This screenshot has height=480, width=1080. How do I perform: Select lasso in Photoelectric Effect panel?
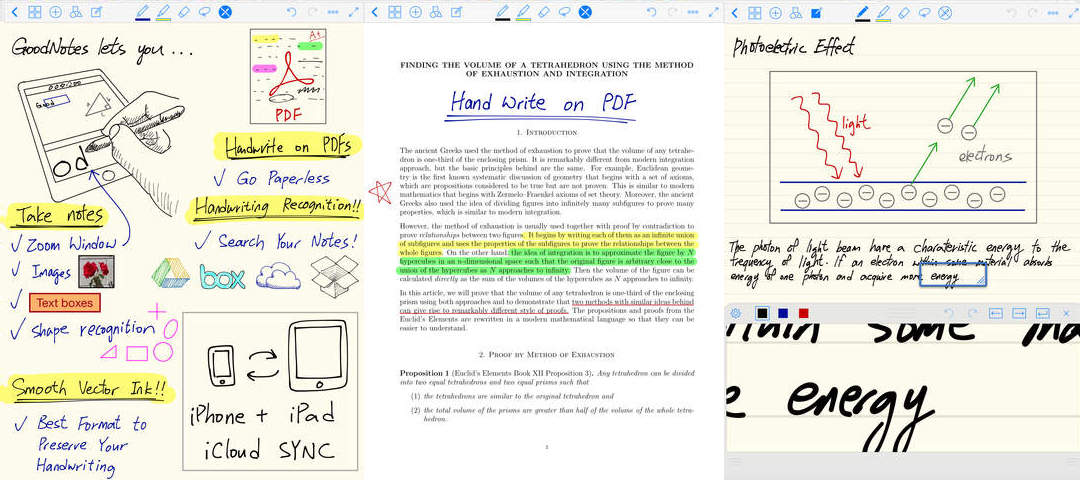pos(925,12)
